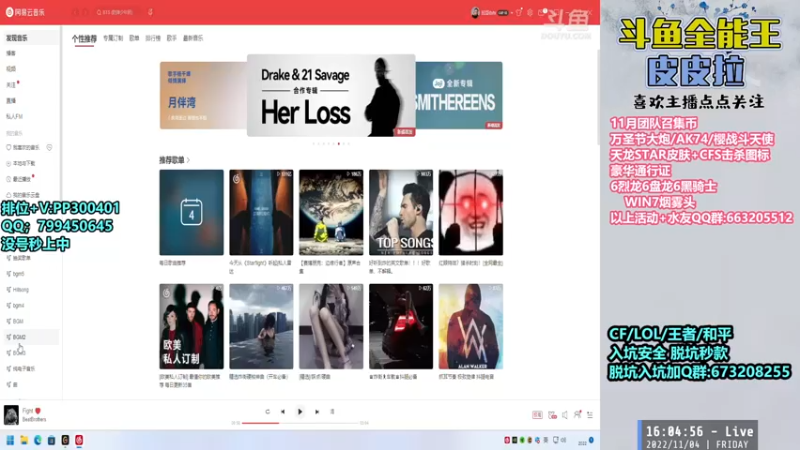Open the TOP SONGS playlist cover
Screen dimensions: 800x450
pos(401,212)
